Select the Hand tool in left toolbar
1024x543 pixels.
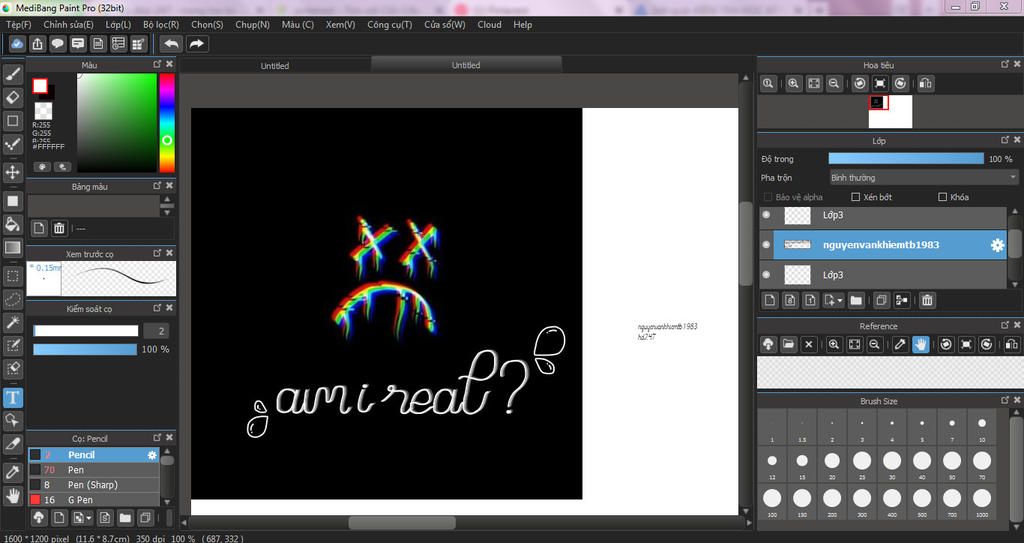point(12,495)
